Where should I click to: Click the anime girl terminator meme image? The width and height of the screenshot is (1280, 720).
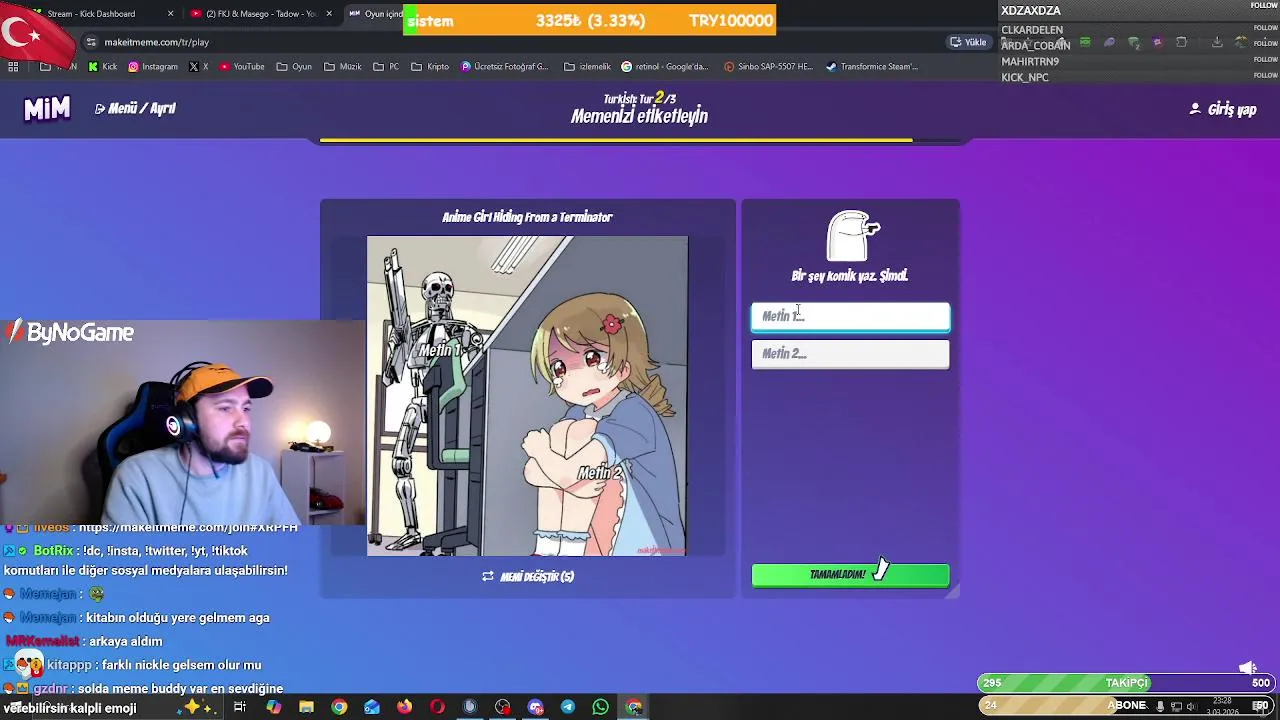coord(527,396)
